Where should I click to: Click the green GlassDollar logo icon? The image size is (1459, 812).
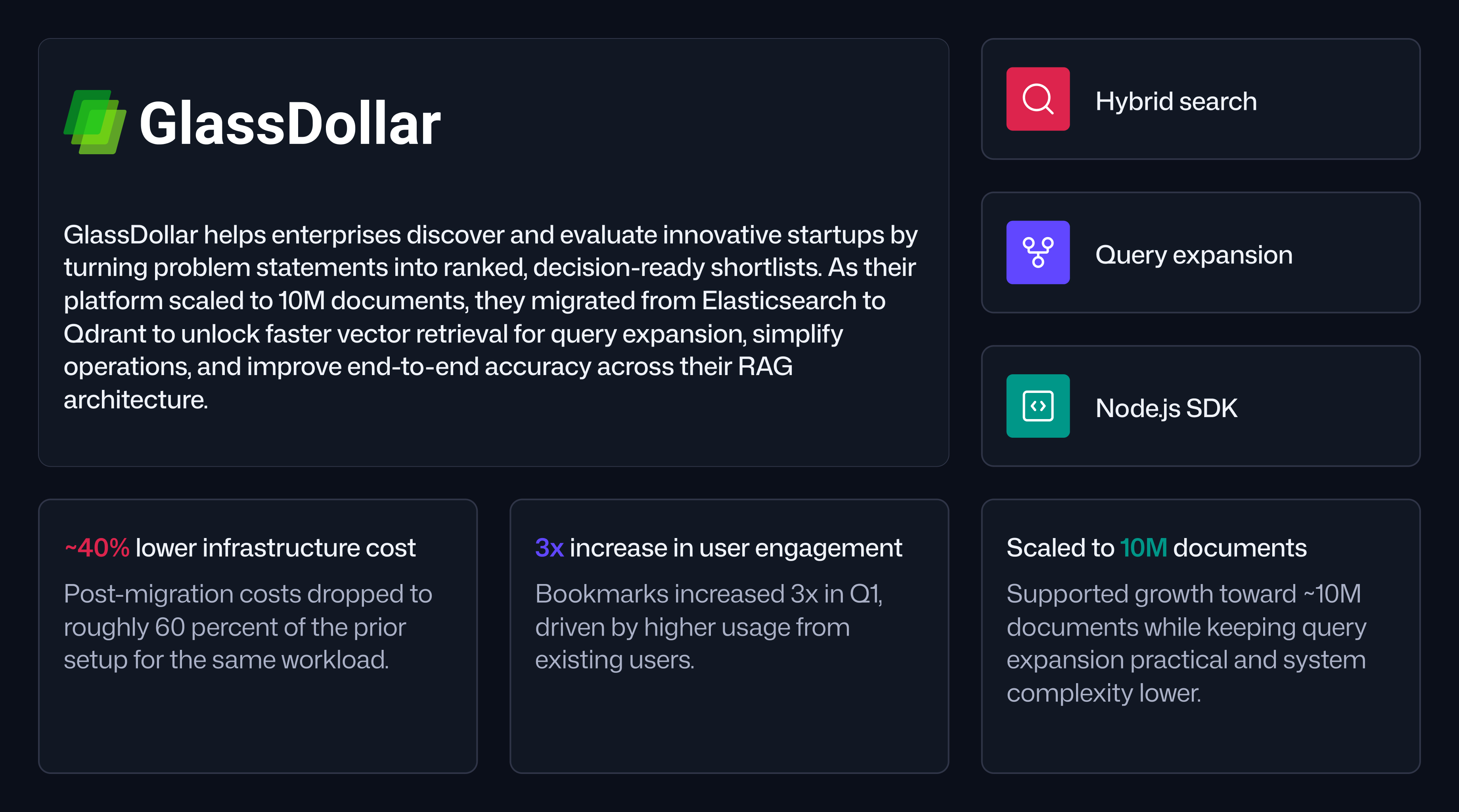click(x=95, y=122)
